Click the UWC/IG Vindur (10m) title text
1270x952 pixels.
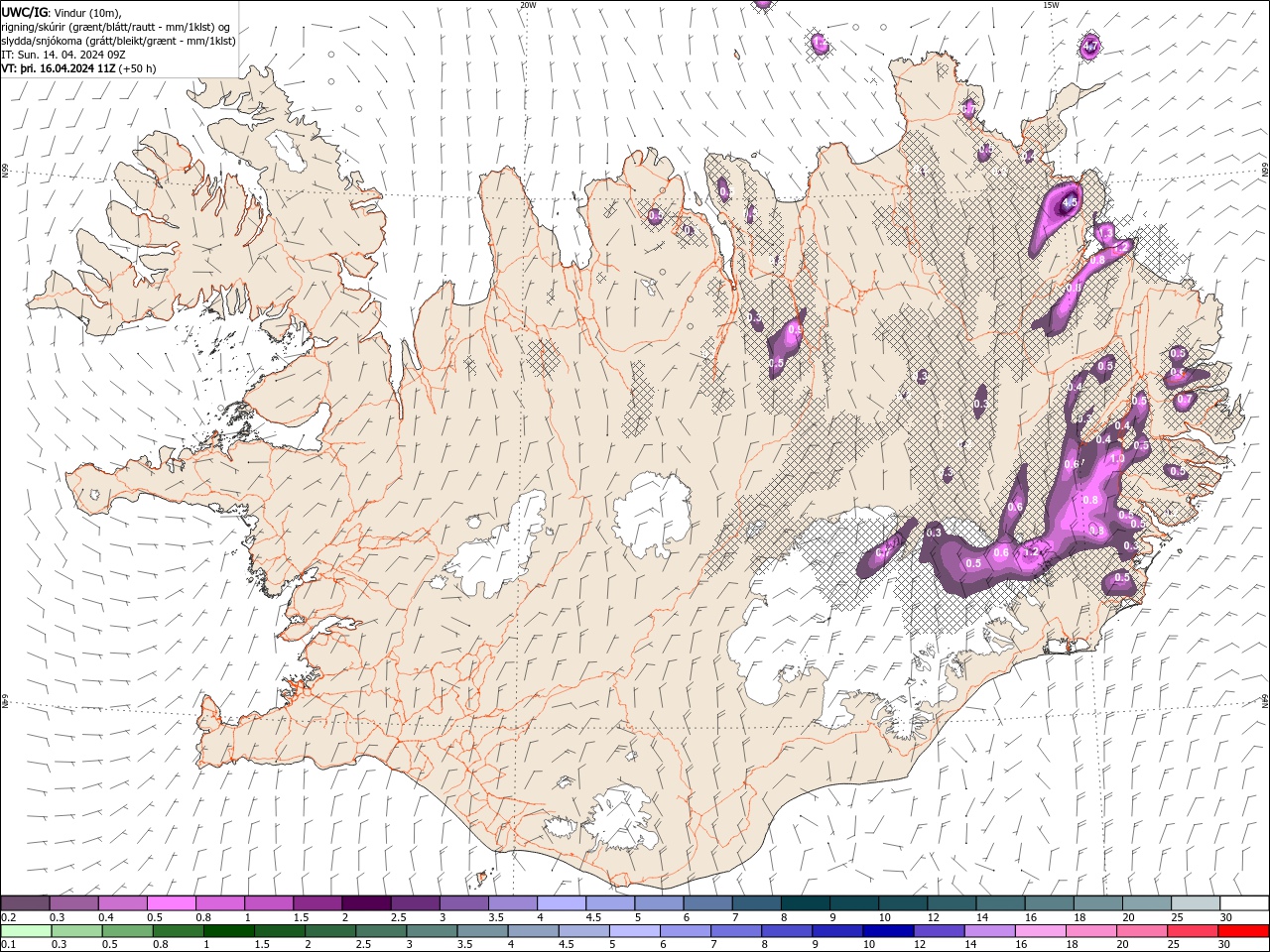pyautogui.click(x=62, y=12)
